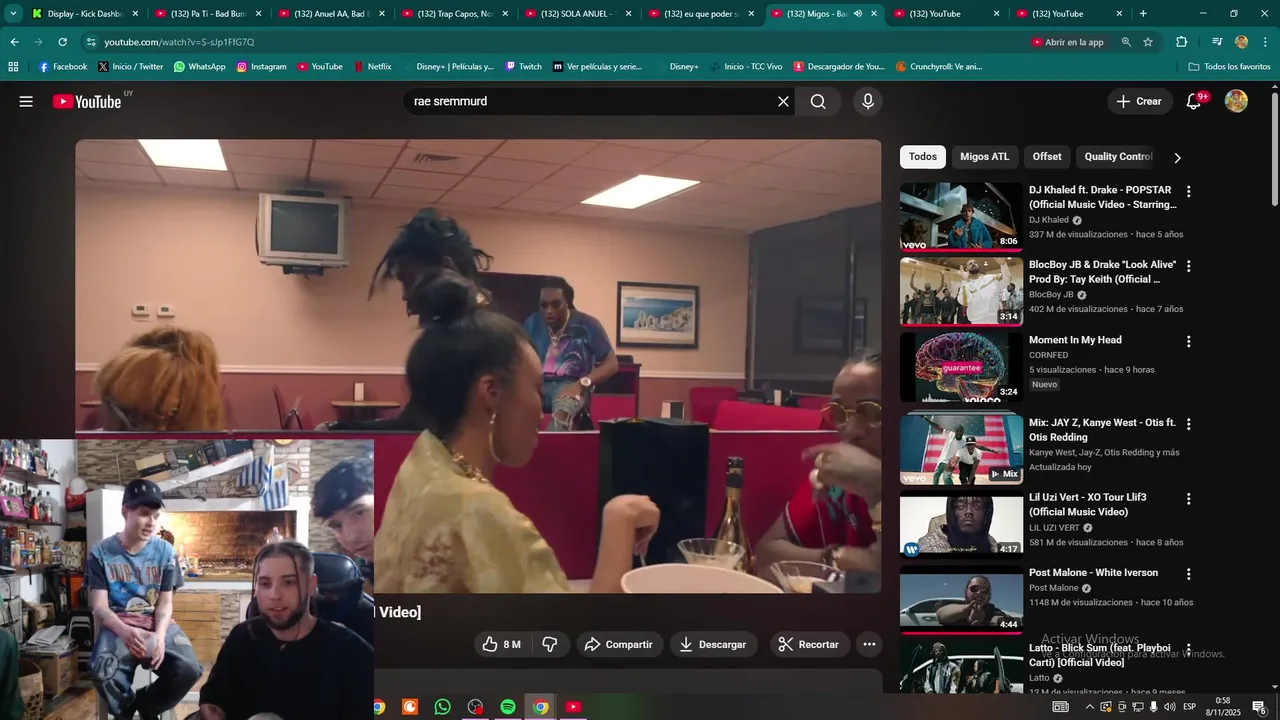Open options for Latto Blick Sum video
Screen dimensions: 1280x720
pos(1188,649)
